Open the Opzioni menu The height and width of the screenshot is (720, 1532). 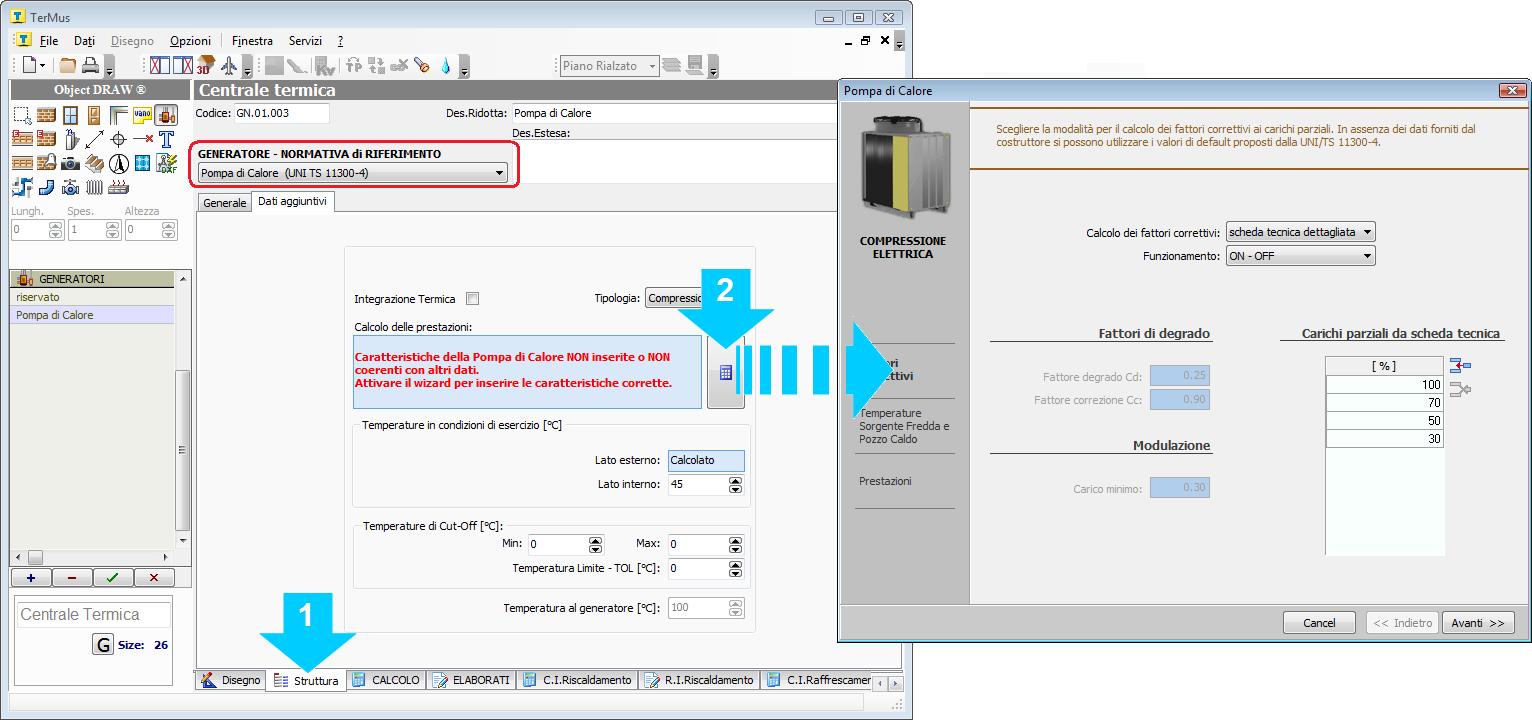190,41
